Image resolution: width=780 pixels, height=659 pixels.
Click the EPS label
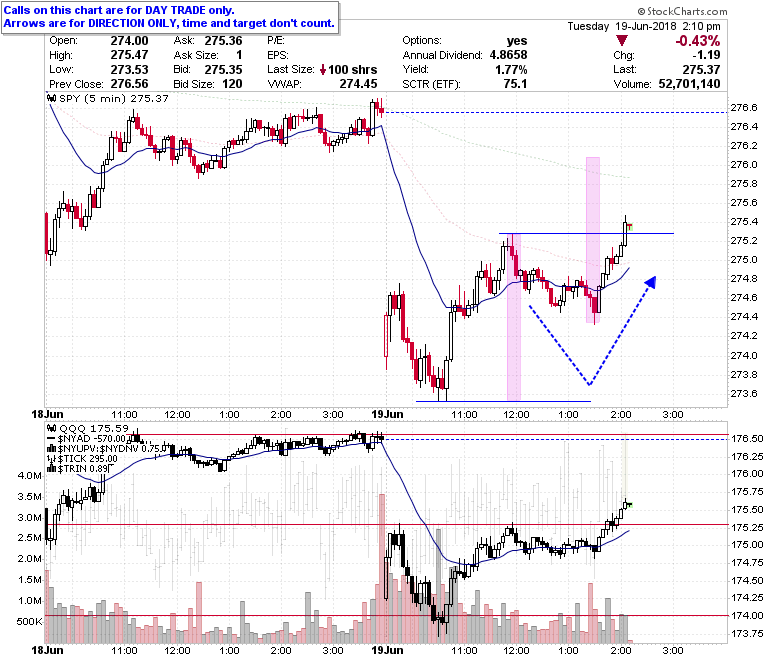[x=278, y=55]
